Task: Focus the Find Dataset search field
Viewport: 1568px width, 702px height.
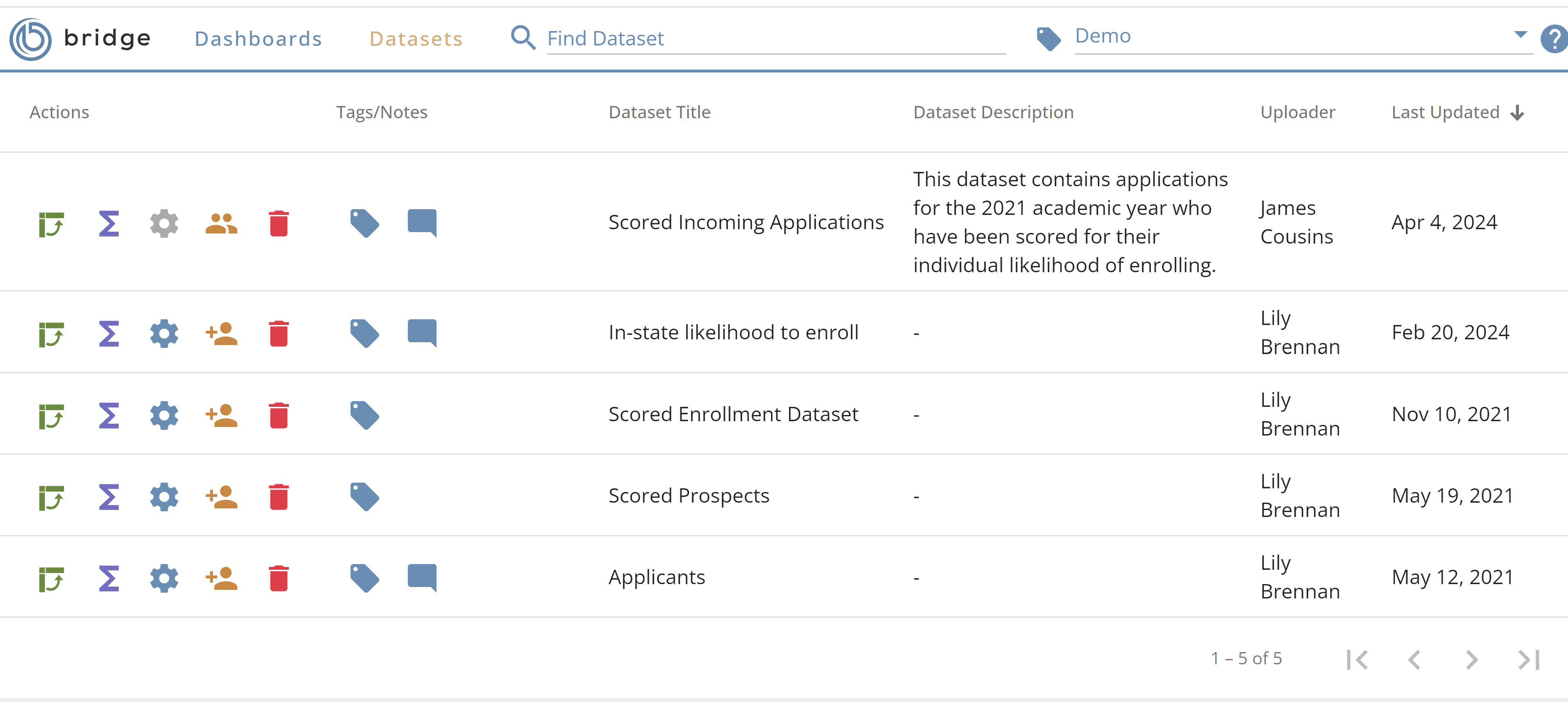Action: [x=776, y=39]
